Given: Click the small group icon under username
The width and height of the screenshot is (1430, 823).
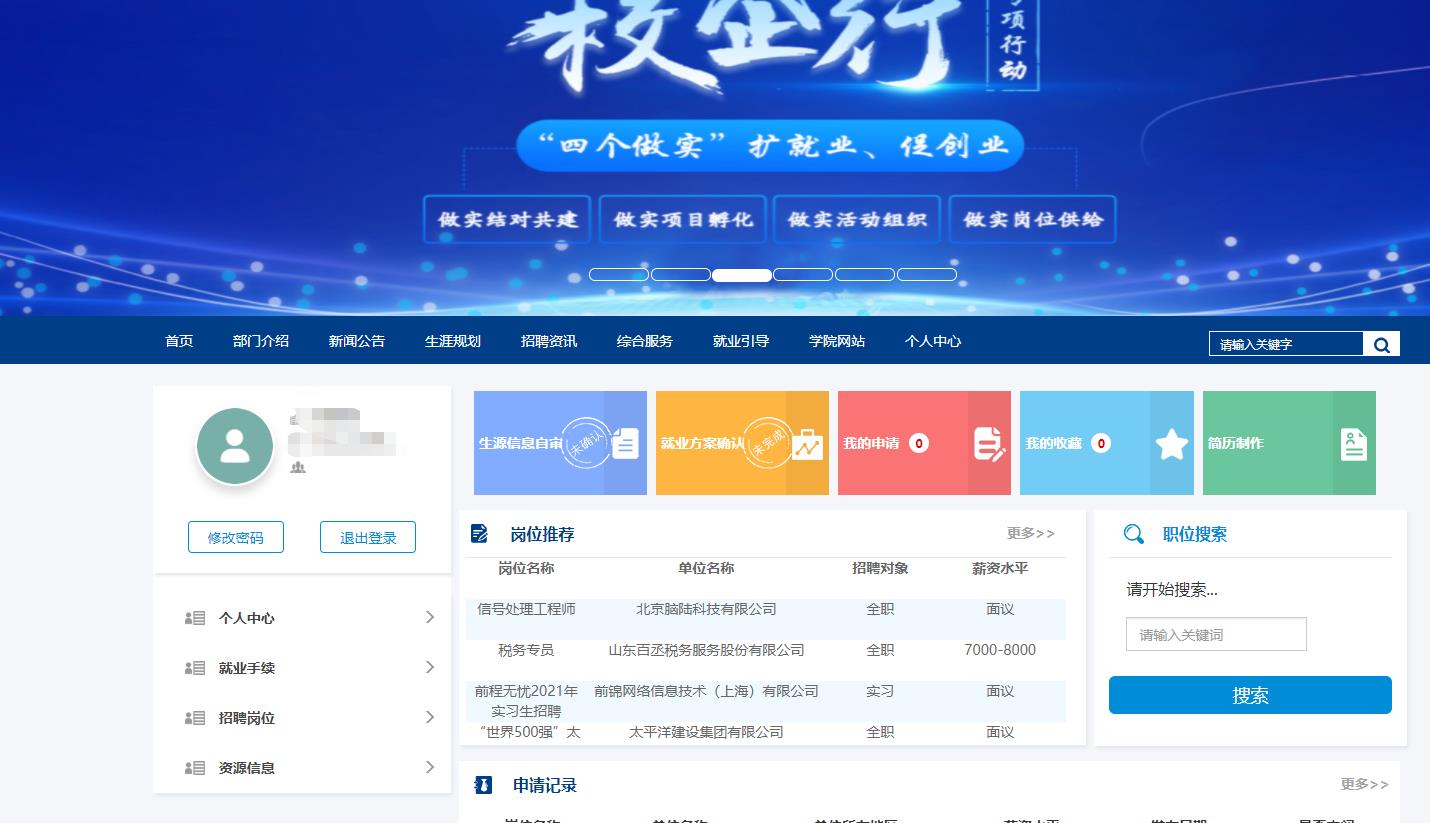Looking at the screenshot, I should [x=298, y=467].
